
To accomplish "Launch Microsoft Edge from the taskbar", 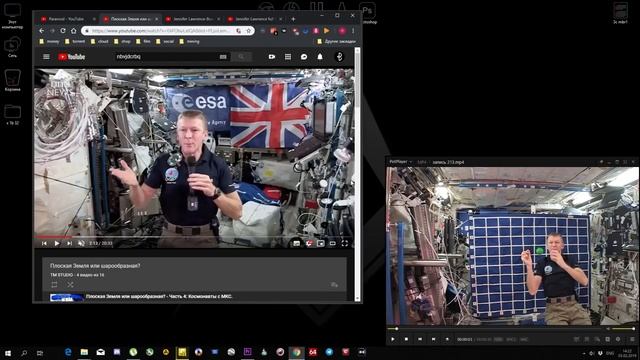I will [68, 352].
